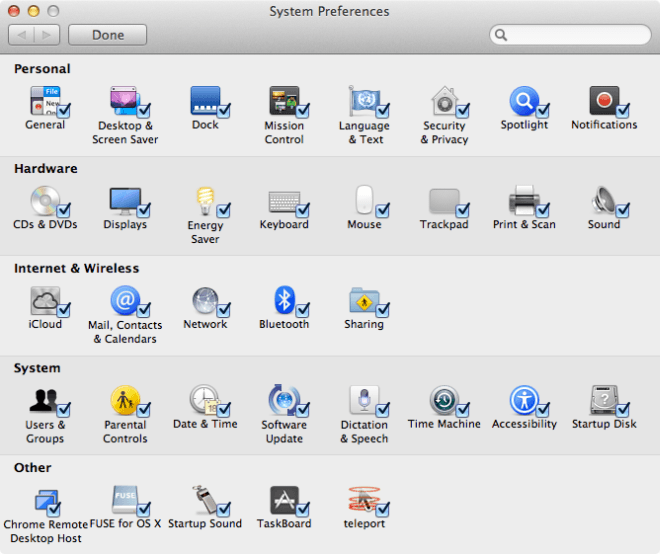Select the Network globe icon
Viewport: 660px width, 554px height.
[205, 301]
